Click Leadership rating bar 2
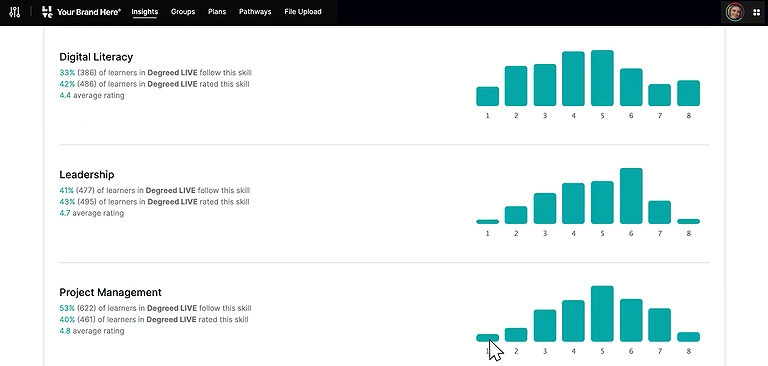The image size is (768, 366). [x=516, y=215]
